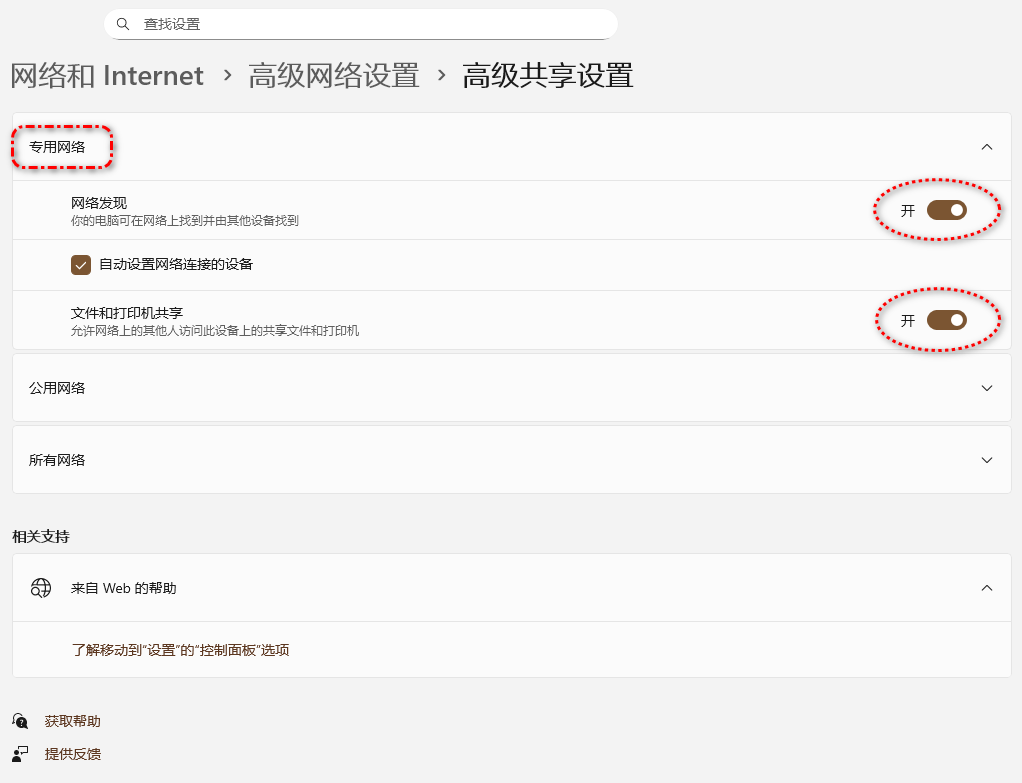The image size is (1022, 783).
Task: Click the 提供反馈 person icon
Action: point(20,754)
